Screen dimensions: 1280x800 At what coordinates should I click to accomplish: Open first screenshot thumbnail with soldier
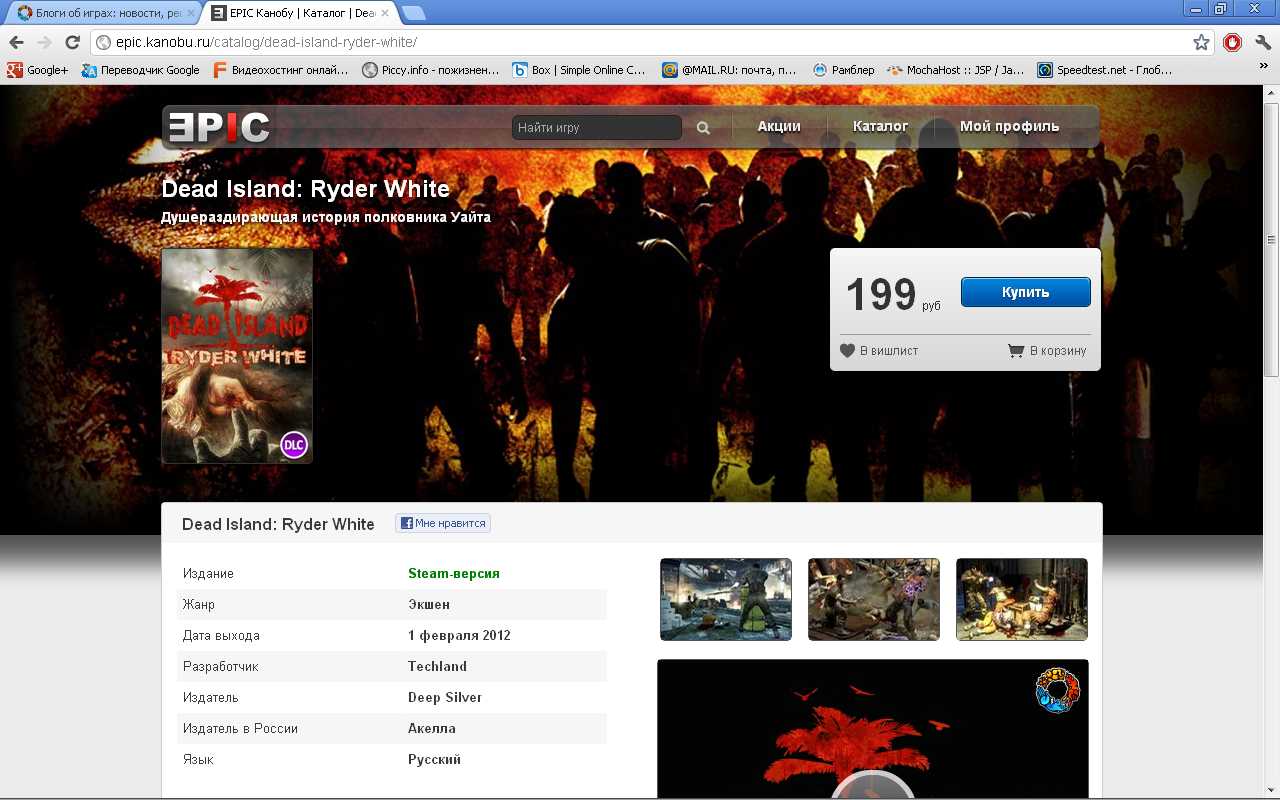tap(726, 599)
